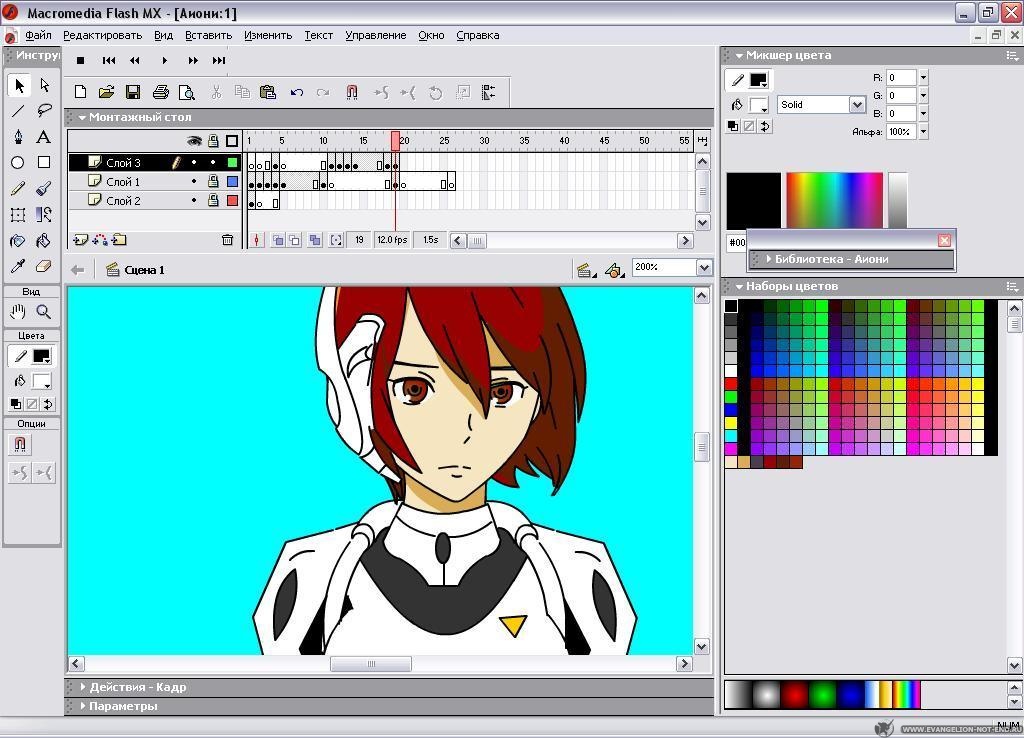This screenshot has width=1024, height=738.
Task: Pick the Eraser tool
Action: click(44, 267)
